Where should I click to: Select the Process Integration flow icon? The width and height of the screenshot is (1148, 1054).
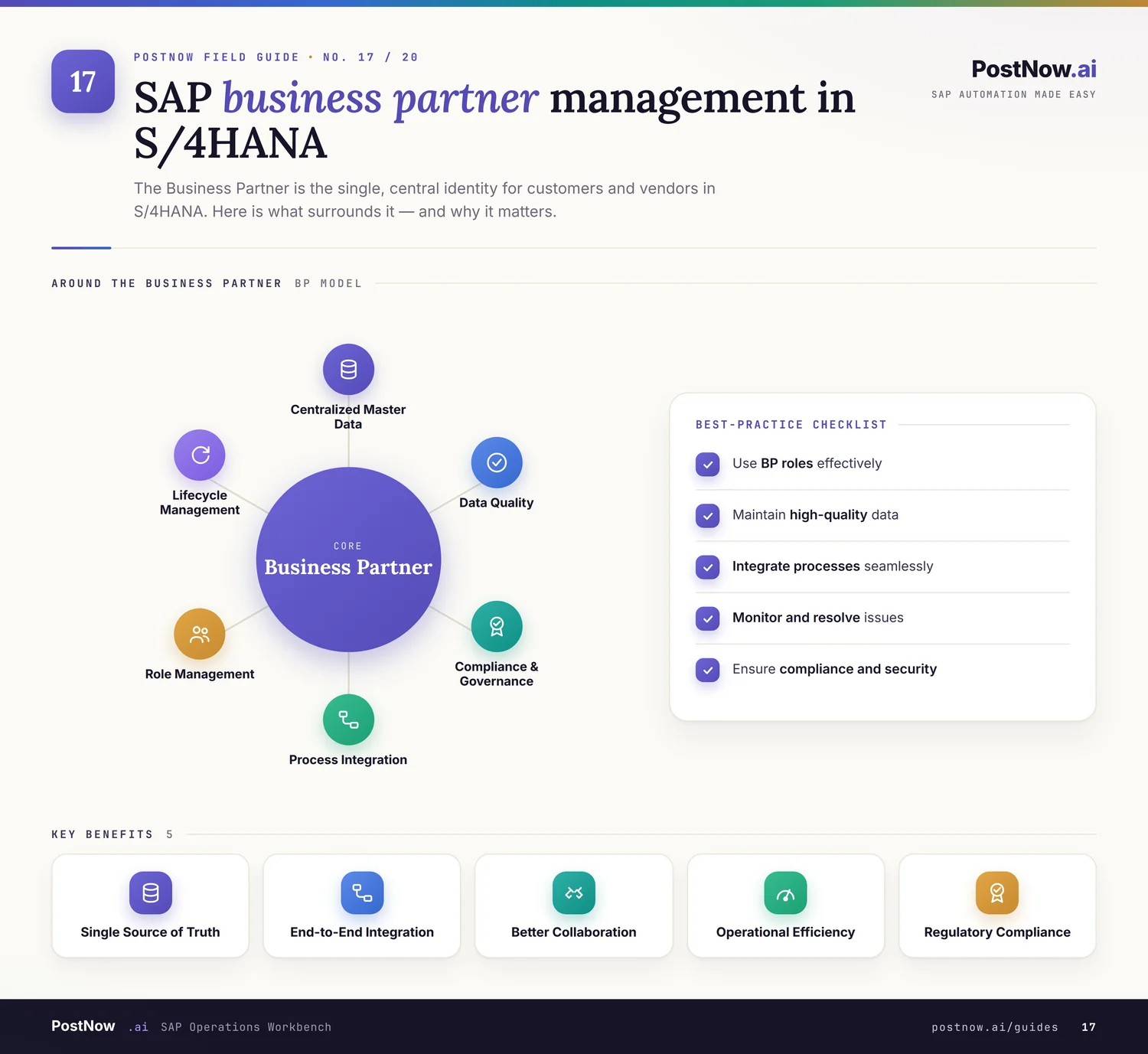pyautogui.click(x=348, y=720)
